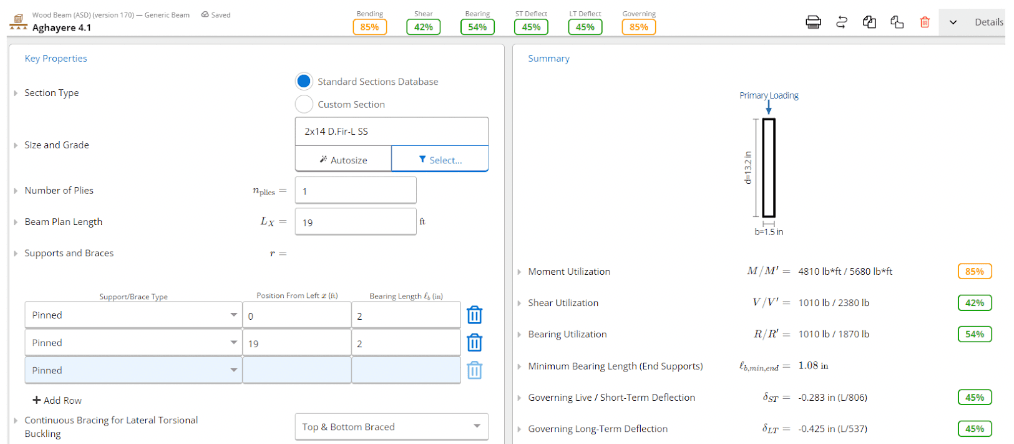This screenshot has height=444, width=1014.
Task: Click the trash icon on the empty Pinned row
Action: pyautogui.click(x=474, y=370)
